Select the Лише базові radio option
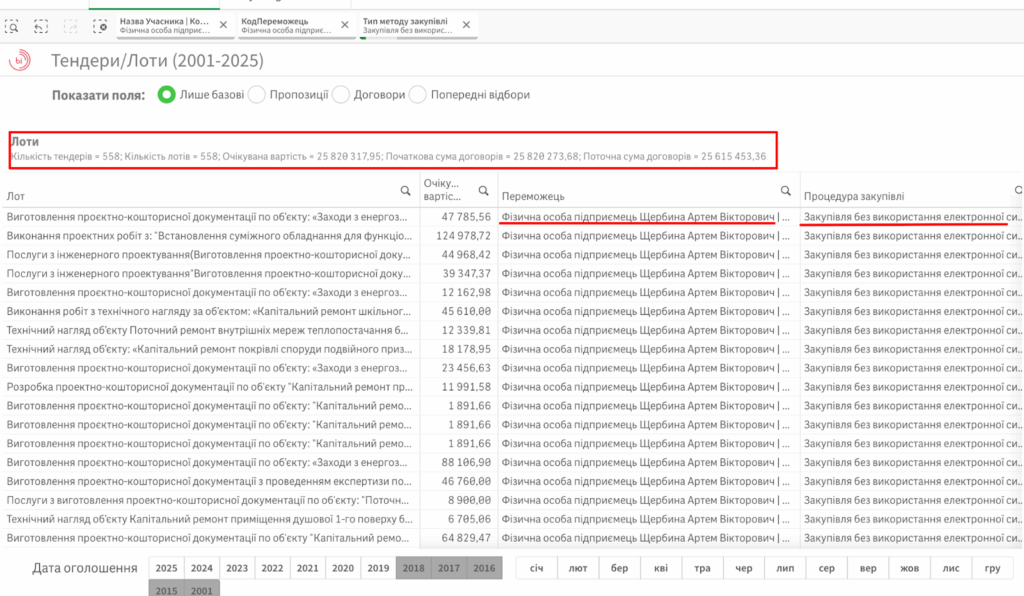This screenshot has width=1024, height=596. 167,95
